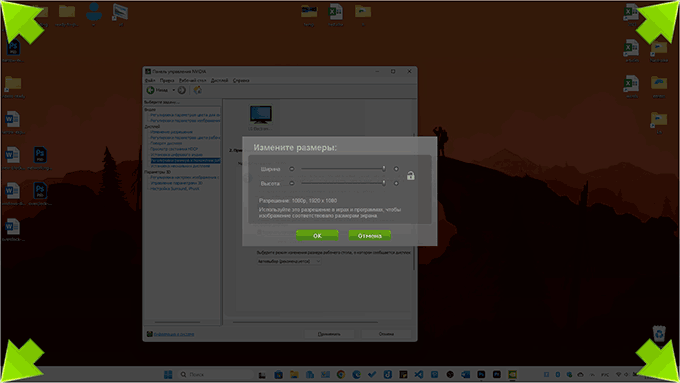Click the forward navigation arrow icon
The width and height of the screenshot is (680, 383).
182,90
